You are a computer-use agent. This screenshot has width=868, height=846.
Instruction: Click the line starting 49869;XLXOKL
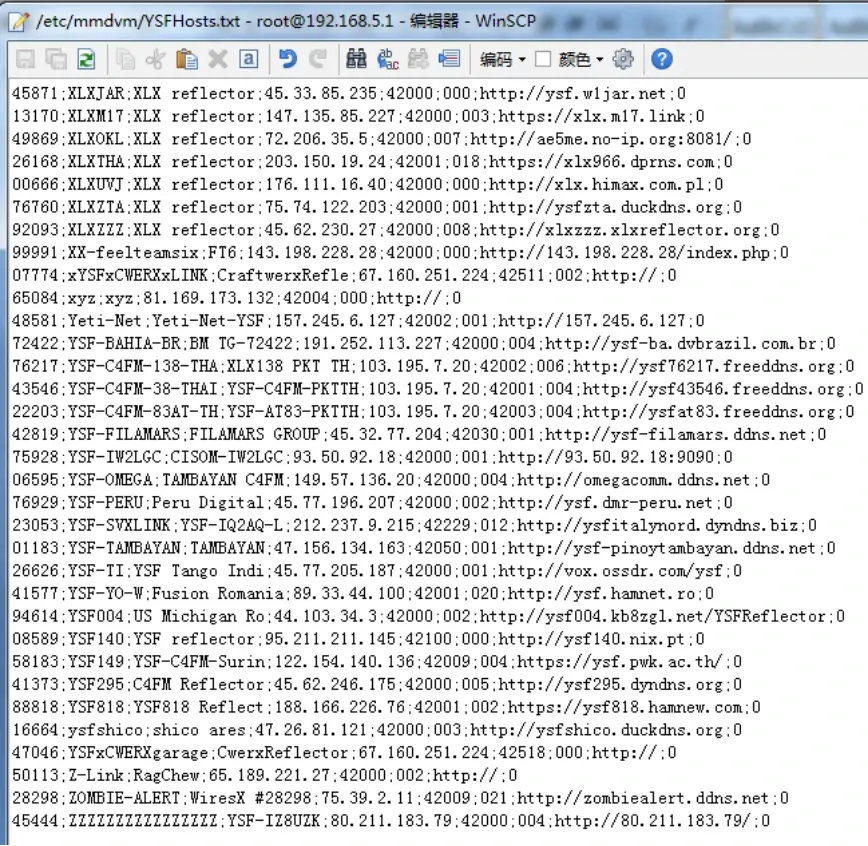pyautogui.click(x=381, y=139)
